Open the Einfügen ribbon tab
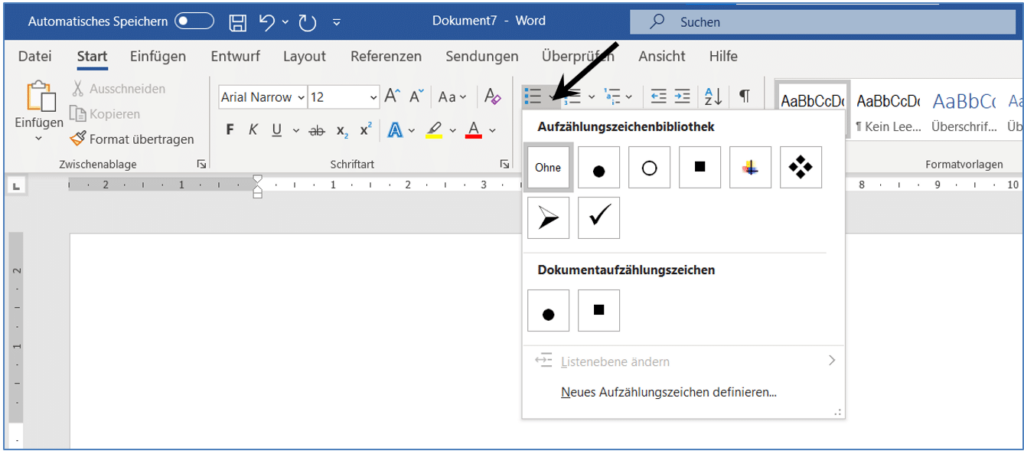 tap(157, 56)
